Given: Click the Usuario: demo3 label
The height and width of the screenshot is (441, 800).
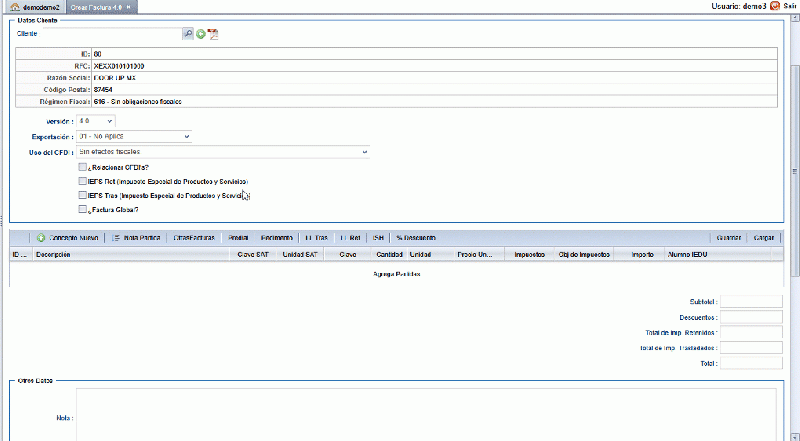Looking at the screenshot, I should (739, 6).
